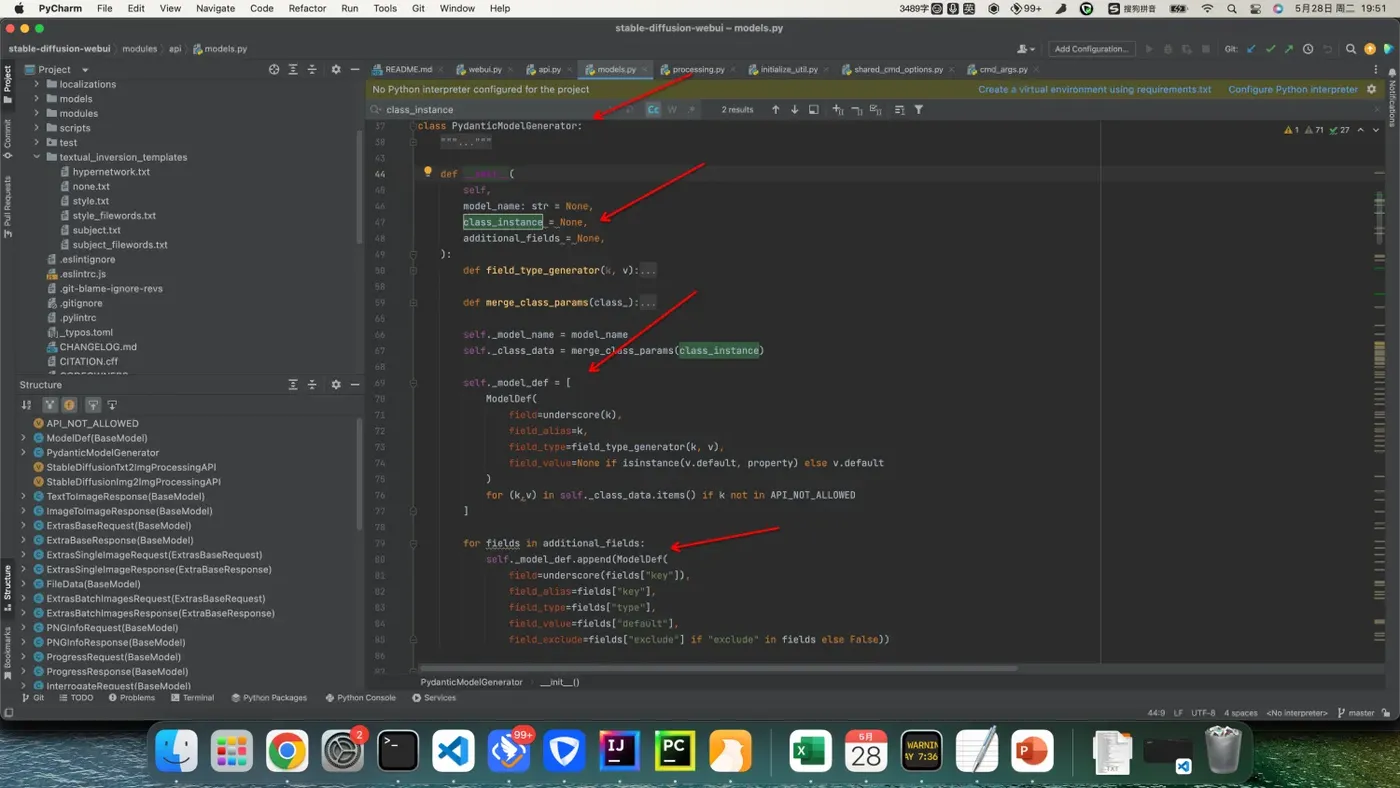
Task: Switch to the webui.py tab
Action: pos(485,70)
